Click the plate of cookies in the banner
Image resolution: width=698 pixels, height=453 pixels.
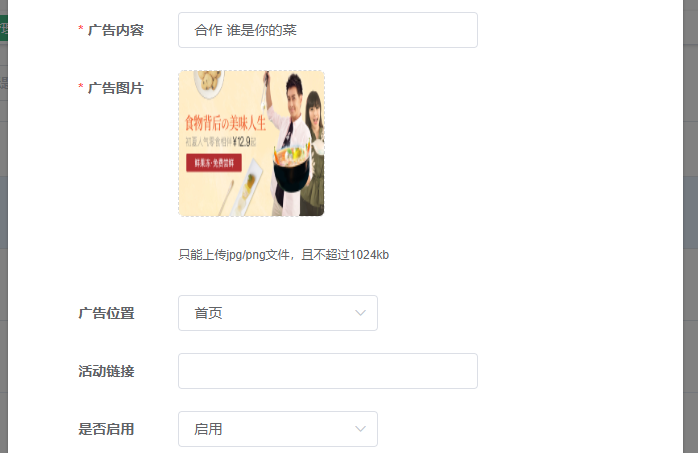pos(208,82)
